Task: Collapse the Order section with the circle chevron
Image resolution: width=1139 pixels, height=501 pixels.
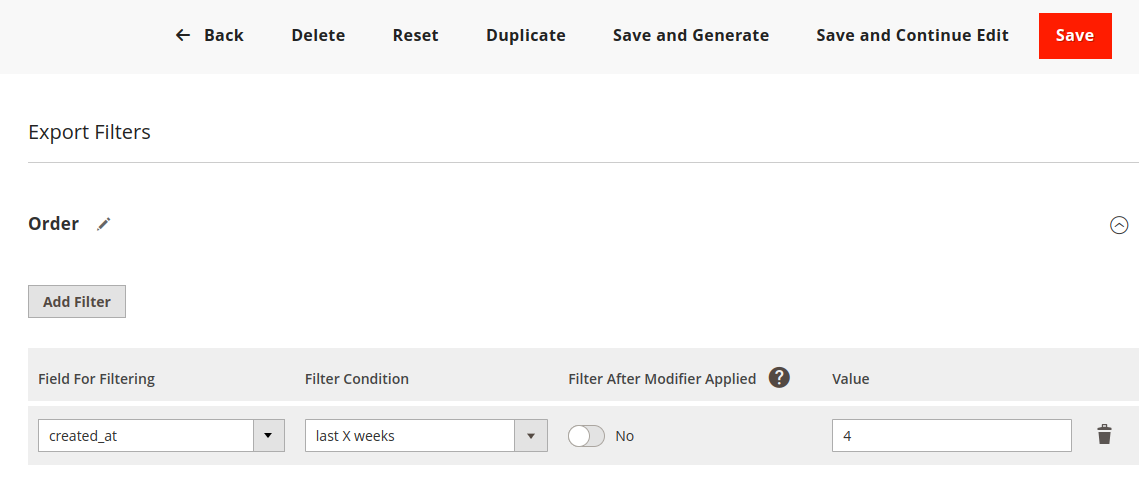Action: (1119, 225)
